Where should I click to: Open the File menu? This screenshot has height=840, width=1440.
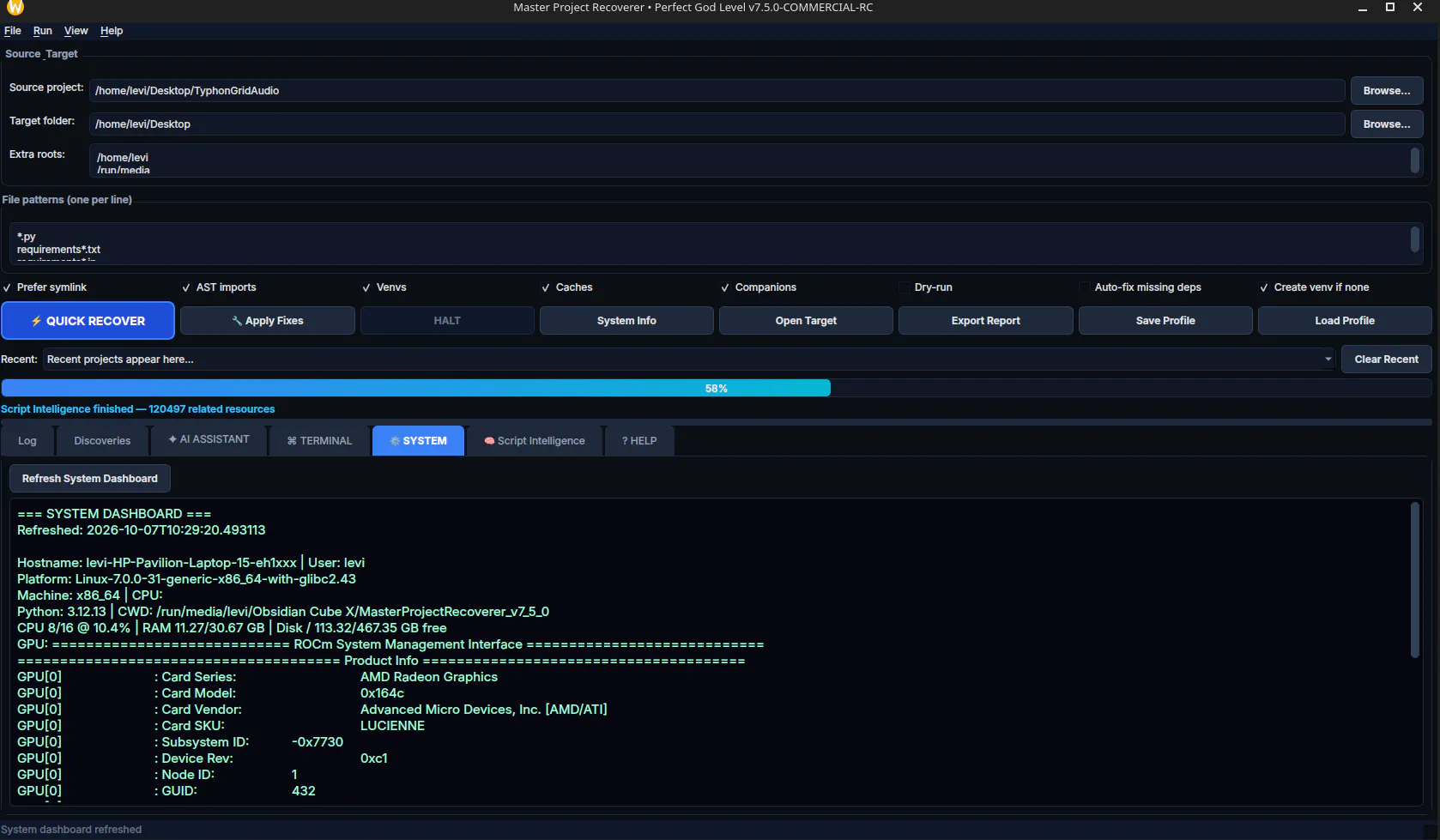tap(13, 31)
